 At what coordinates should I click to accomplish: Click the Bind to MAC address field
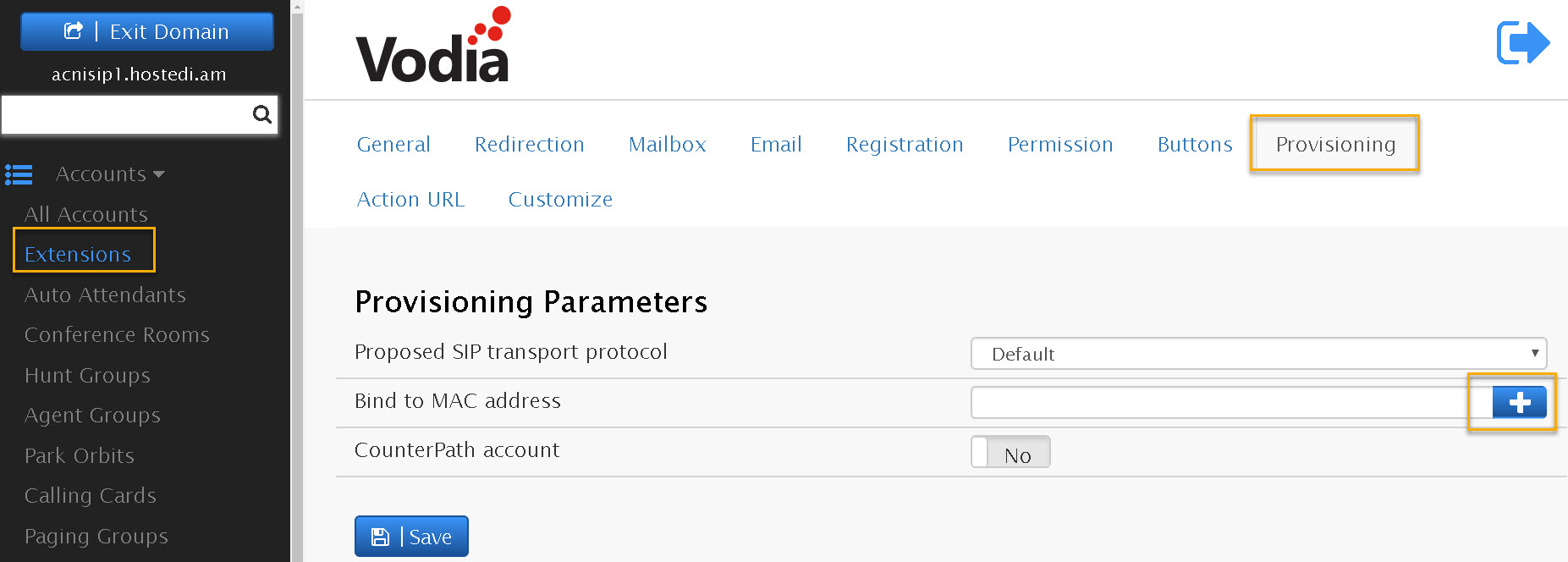pyautogui.click(x=1231, y=402)
